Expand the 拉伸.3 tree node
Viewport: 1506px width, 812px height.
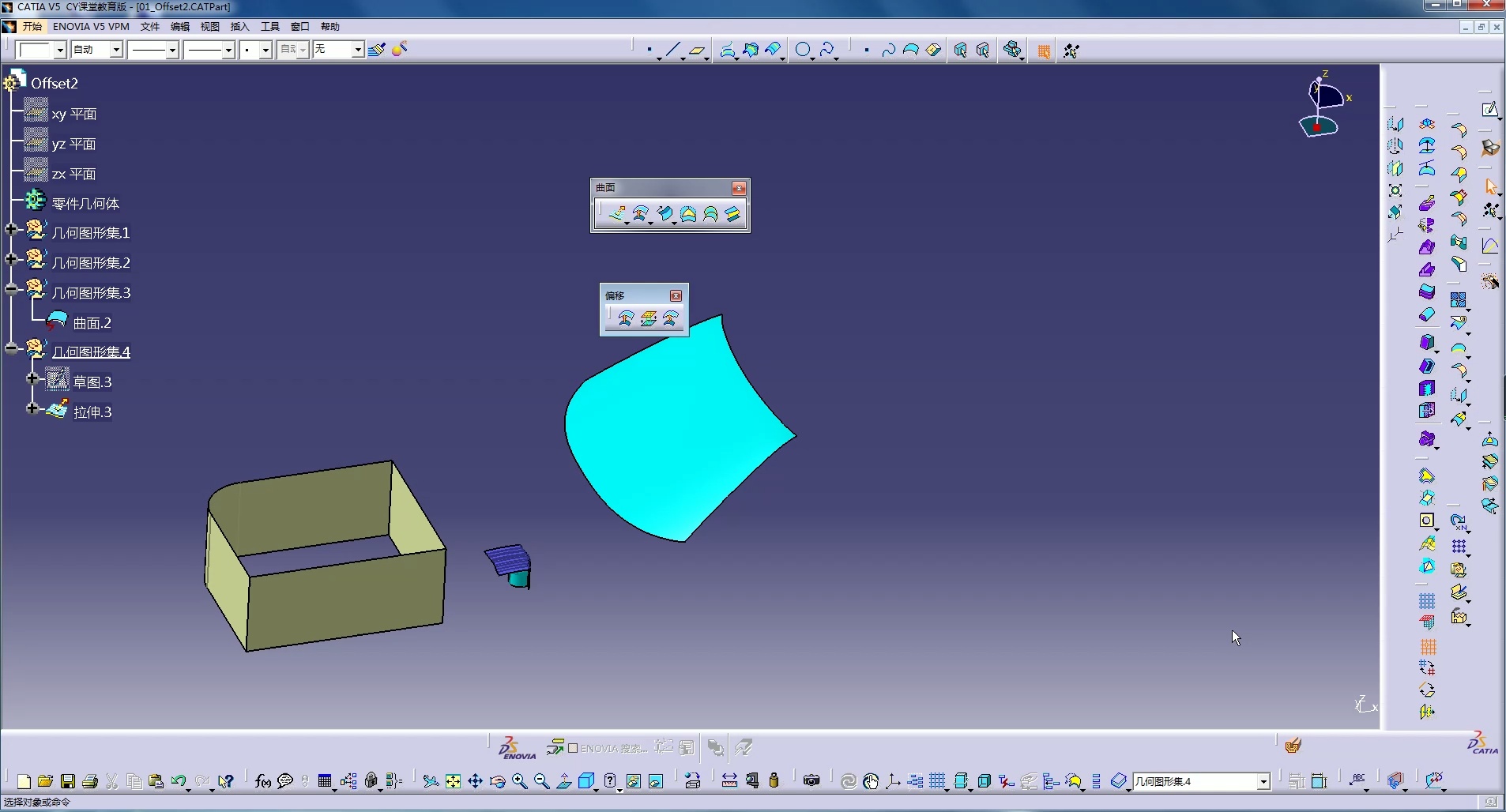pyautogui.click(x=32, y=408)
